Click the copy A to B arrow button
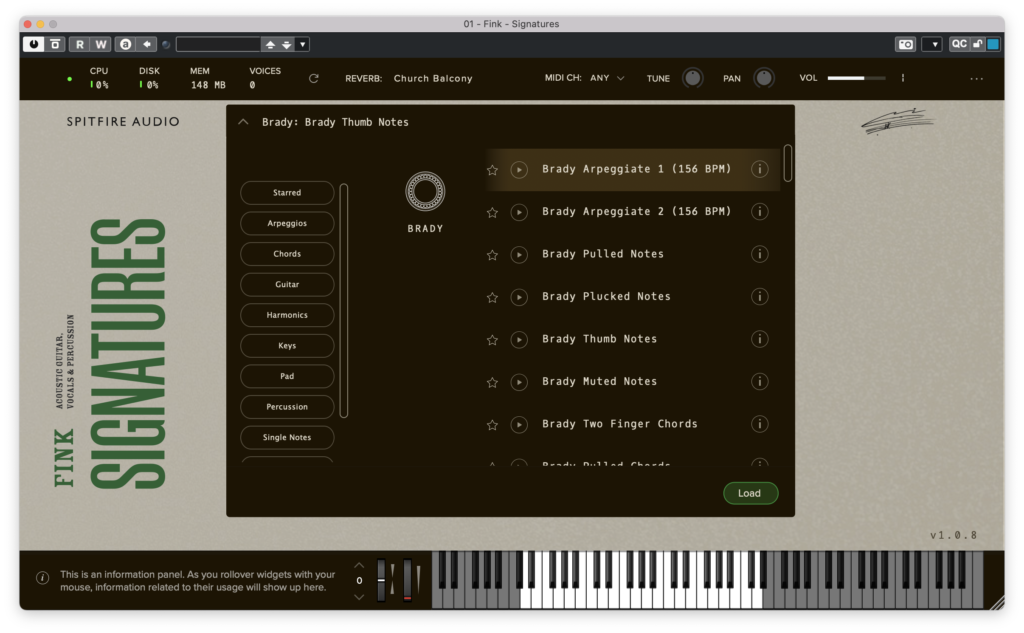 coord(147,44)
